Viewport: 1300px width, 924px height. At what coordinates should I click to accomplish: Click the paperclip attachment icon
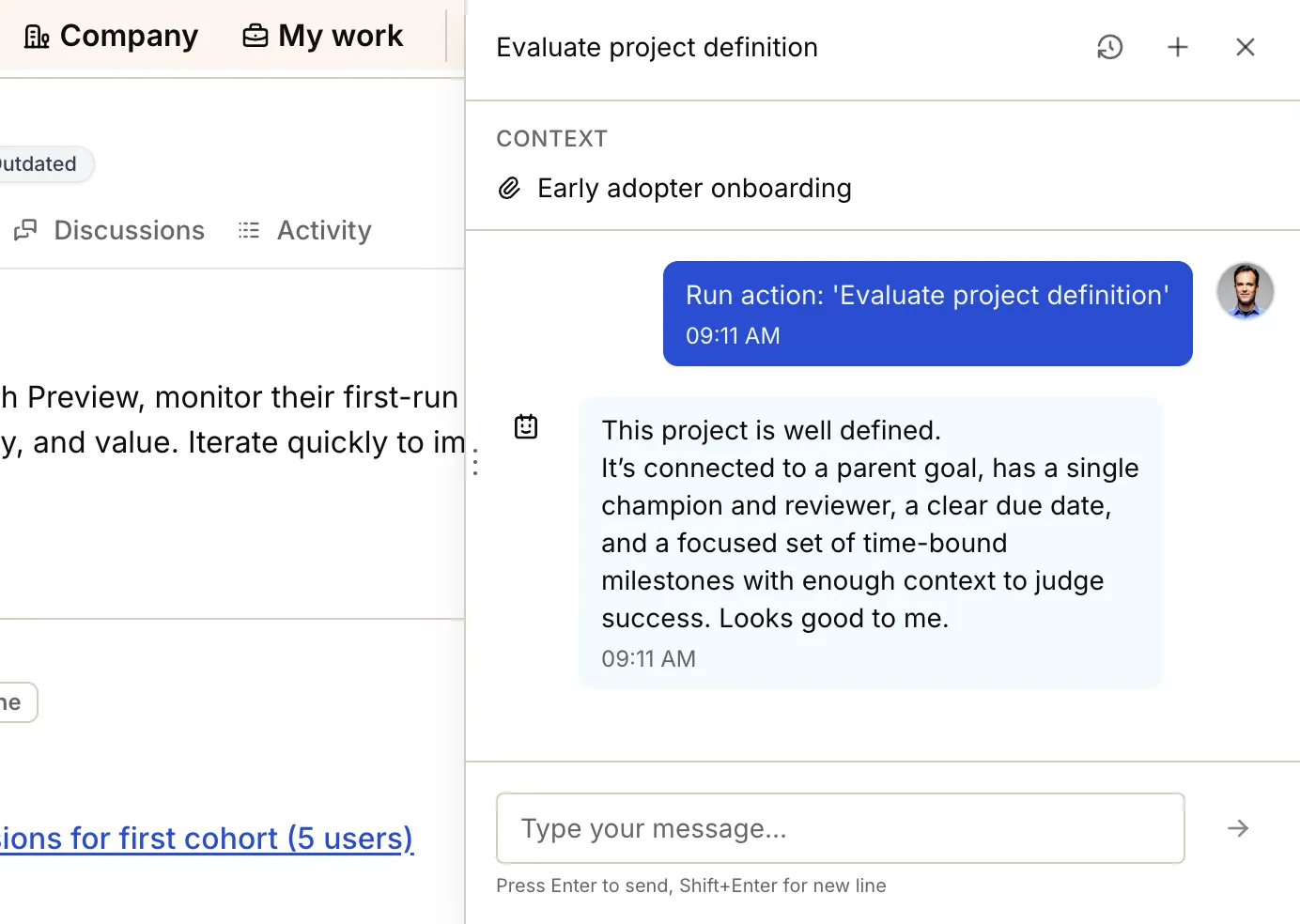point(509,189)
